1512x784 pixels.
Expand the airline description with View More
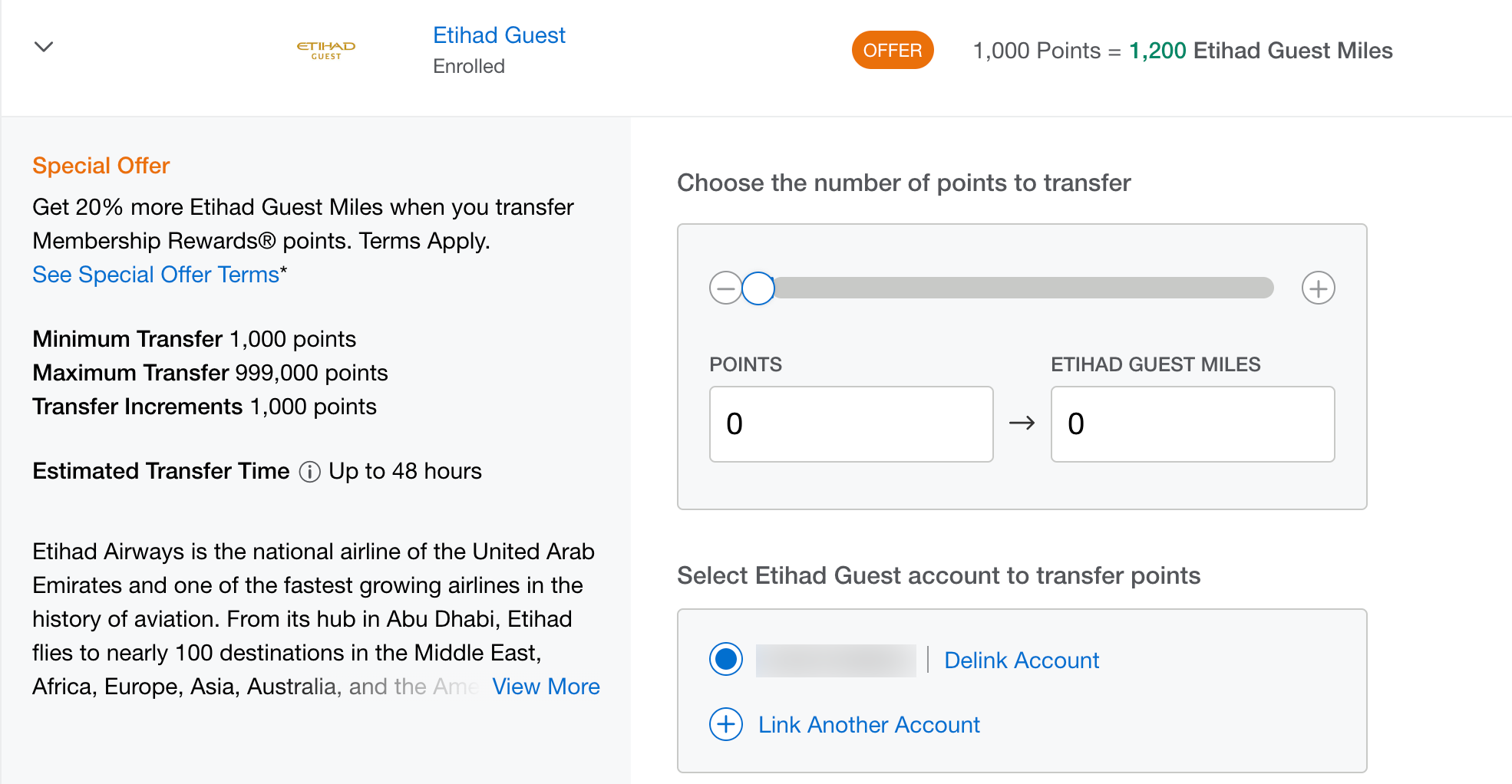(x=546, y=686)
